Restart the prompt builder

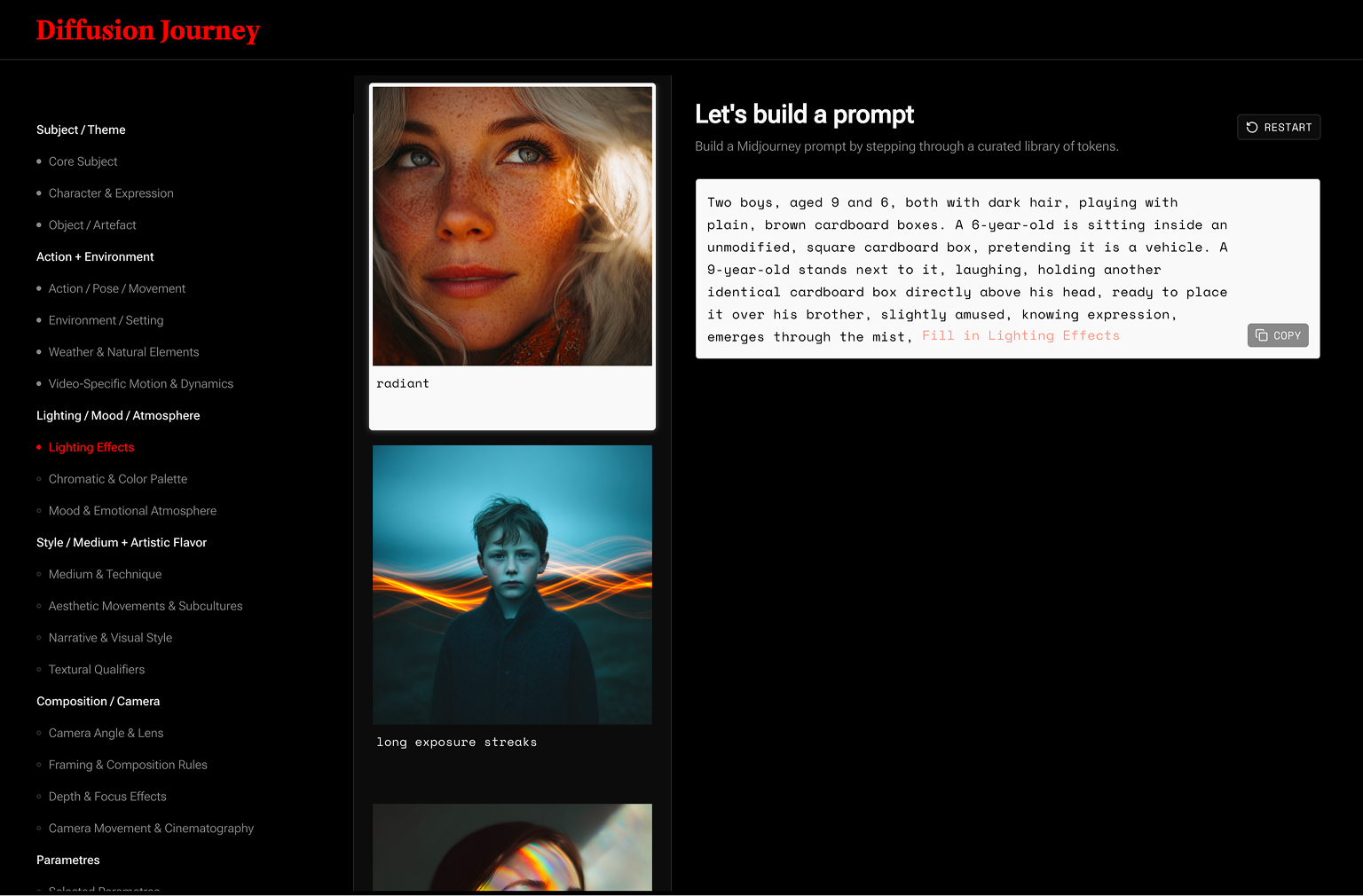(x=1279, y=128)
